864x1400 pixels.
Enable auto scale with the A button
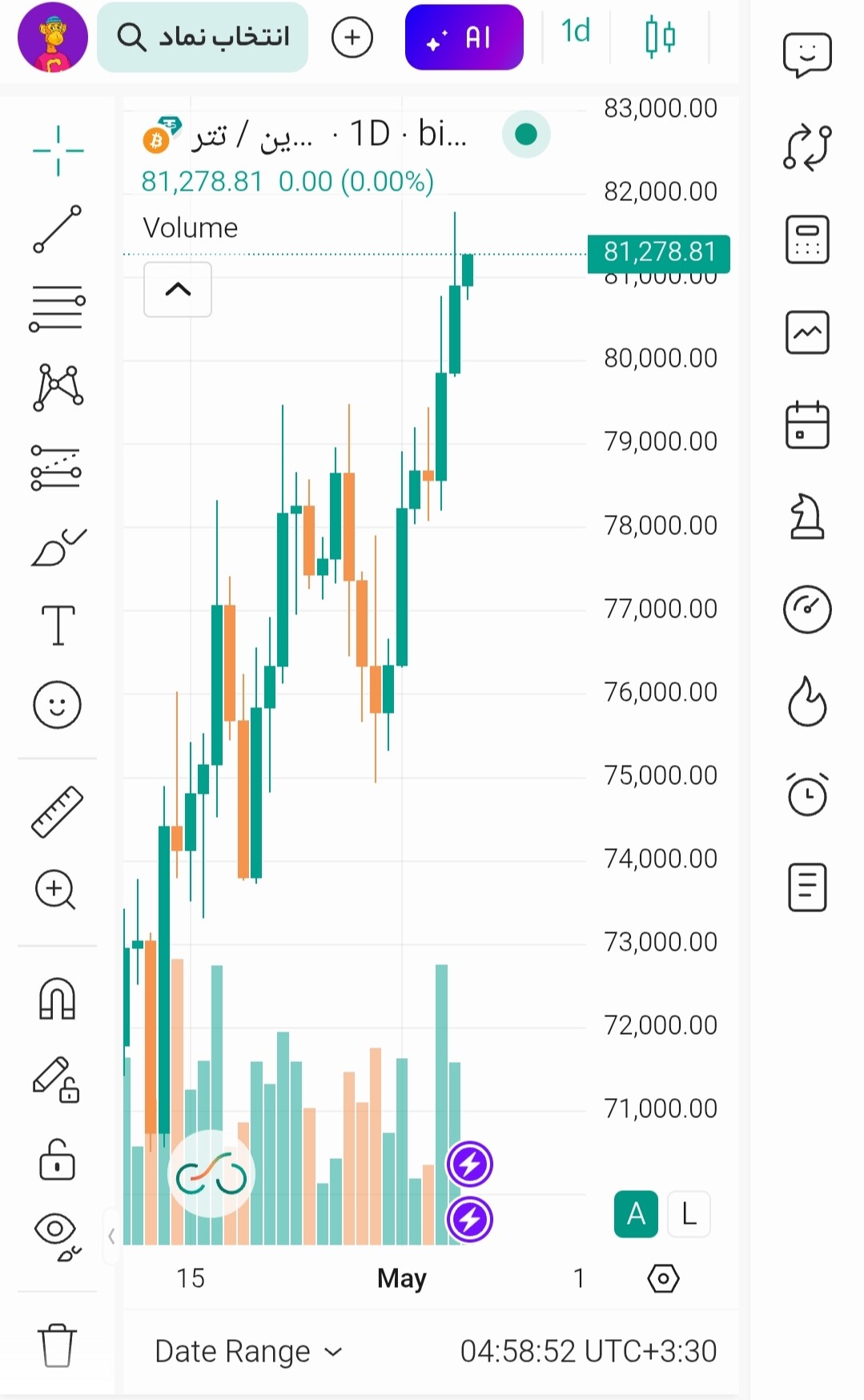[x=636, y=1214]
